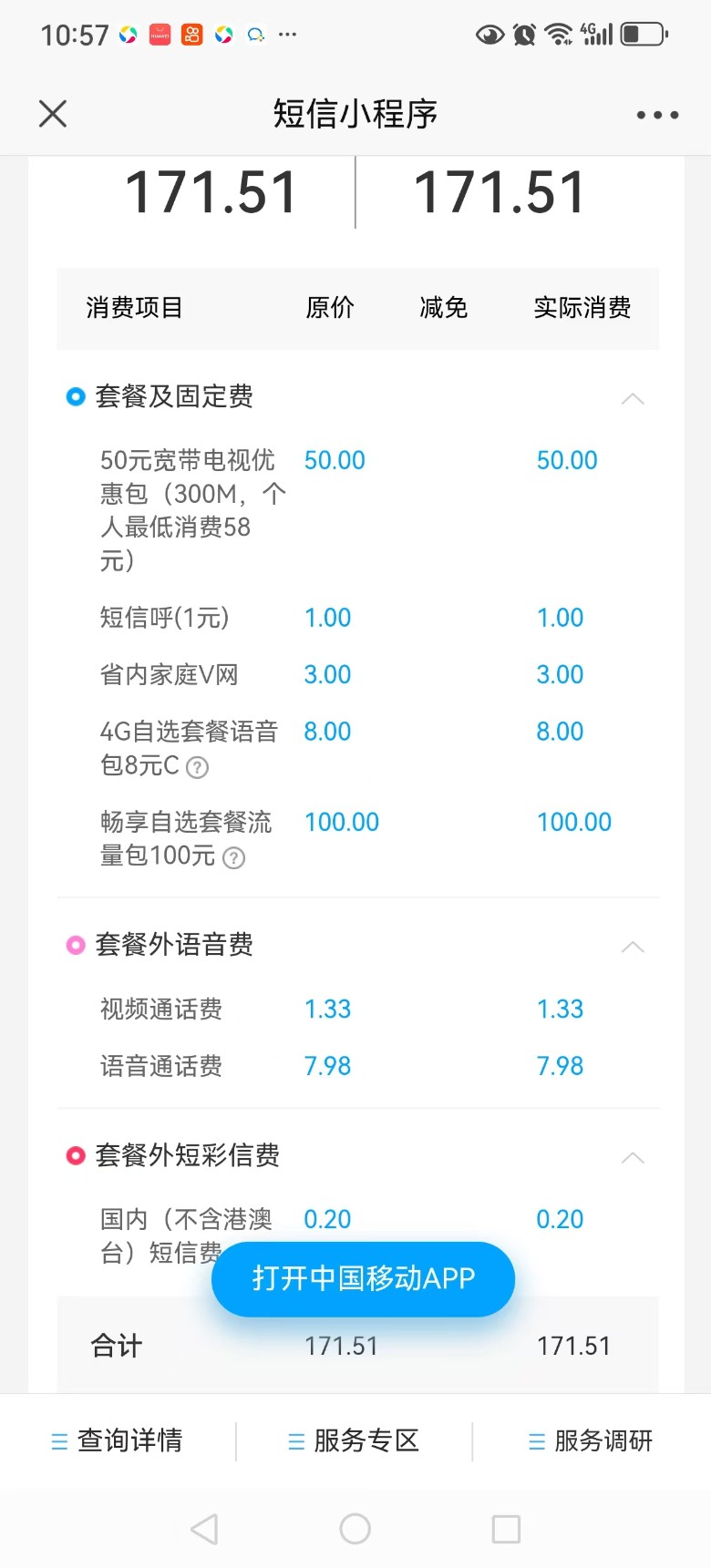Collapse the 套餐外语音费 section
The image size is (711, 1568).
(x=633, y=948)
